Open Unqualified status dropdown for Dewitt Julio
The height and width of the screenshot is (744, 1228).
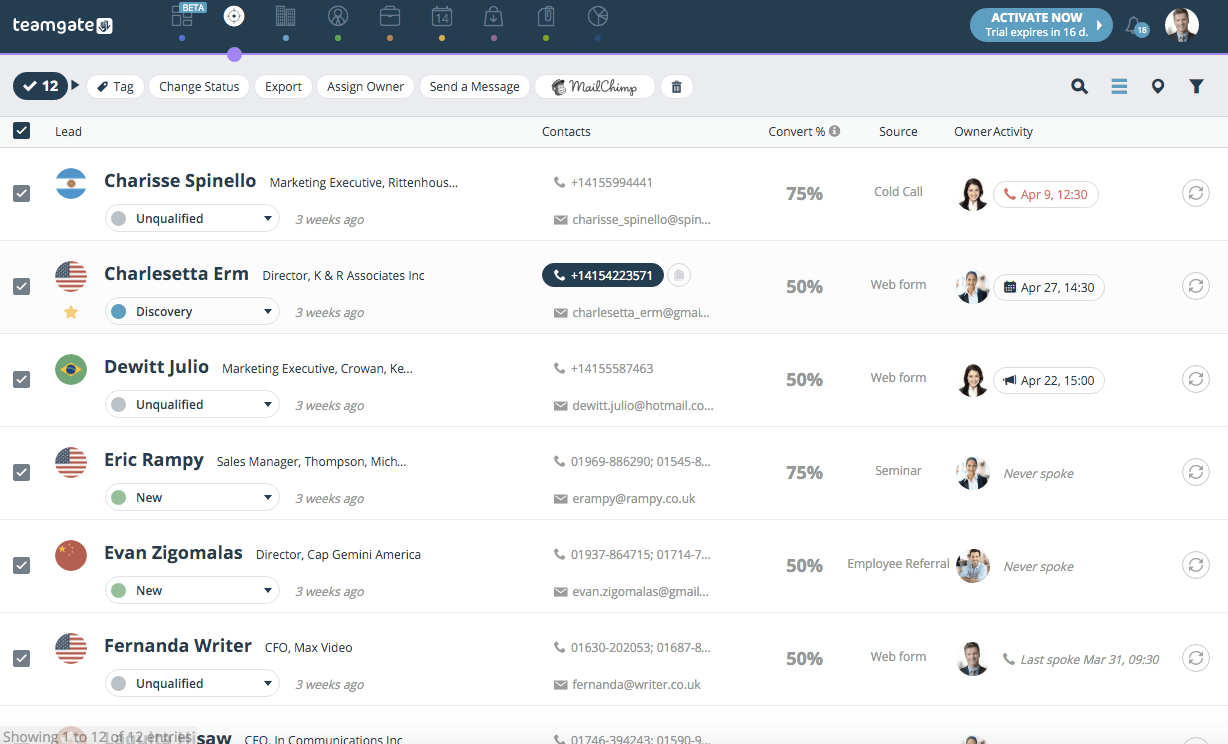point(192,405)
